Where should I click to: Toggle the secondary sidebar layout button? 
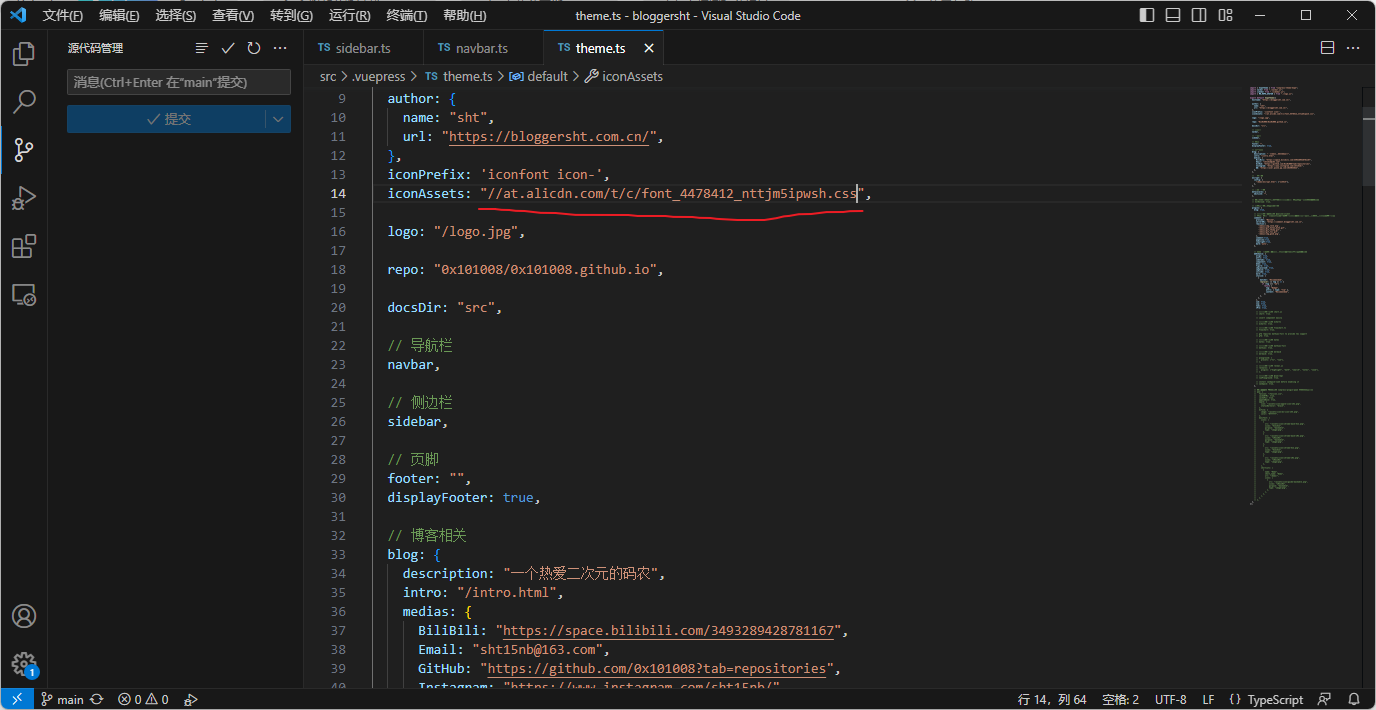pyautogui.click(x=1198, y=15)
